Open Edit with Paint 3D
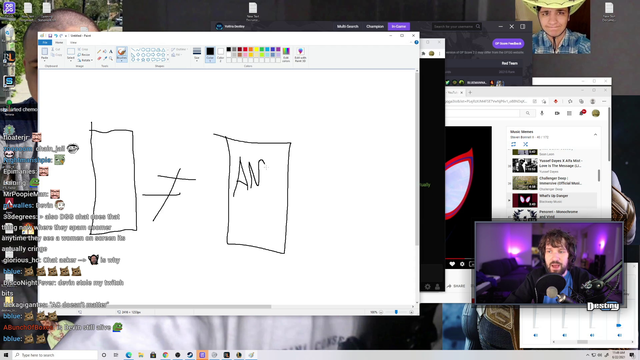Screen dimensions: 640x360 pyautogui.click(x=300, y=54)
